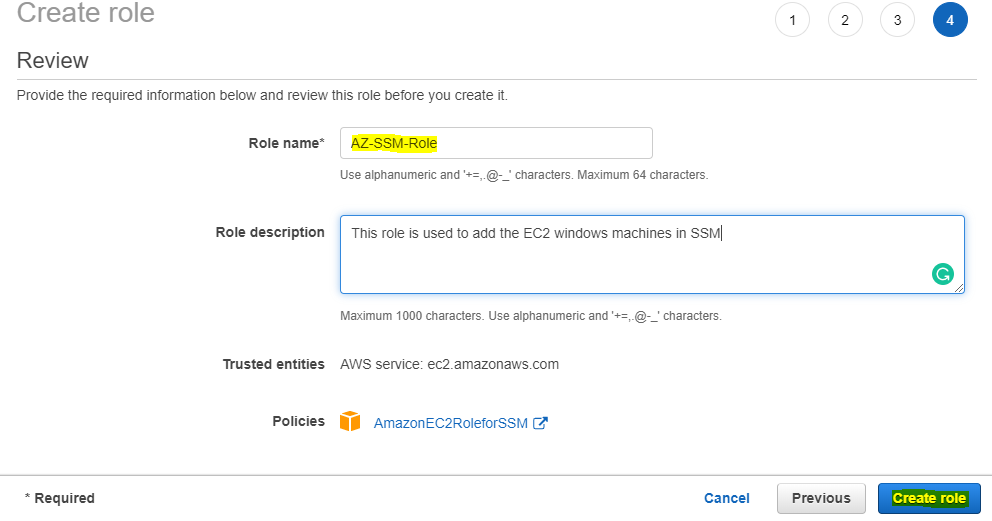This screenshot has width=992, height=521.
Task: Click the Role name label
Action: pyautogui.click(x=286, y=143)
